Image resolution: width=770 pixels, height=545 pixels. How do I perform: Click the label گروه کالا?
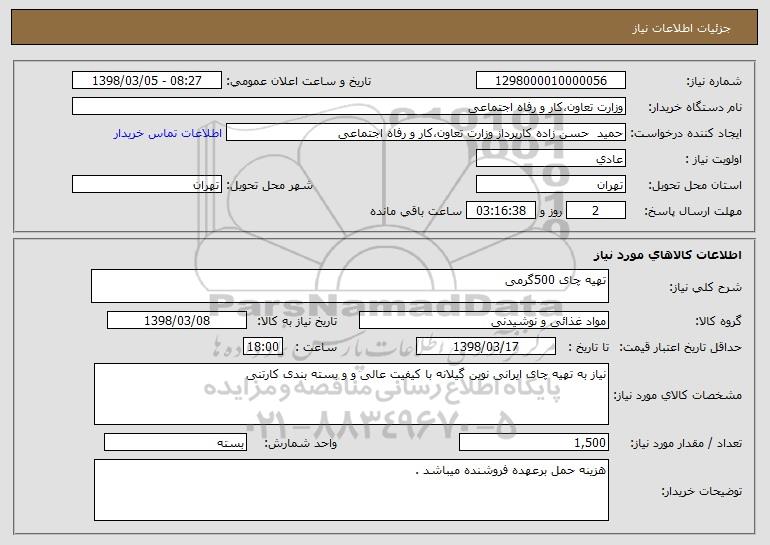[x=718, y=322]
